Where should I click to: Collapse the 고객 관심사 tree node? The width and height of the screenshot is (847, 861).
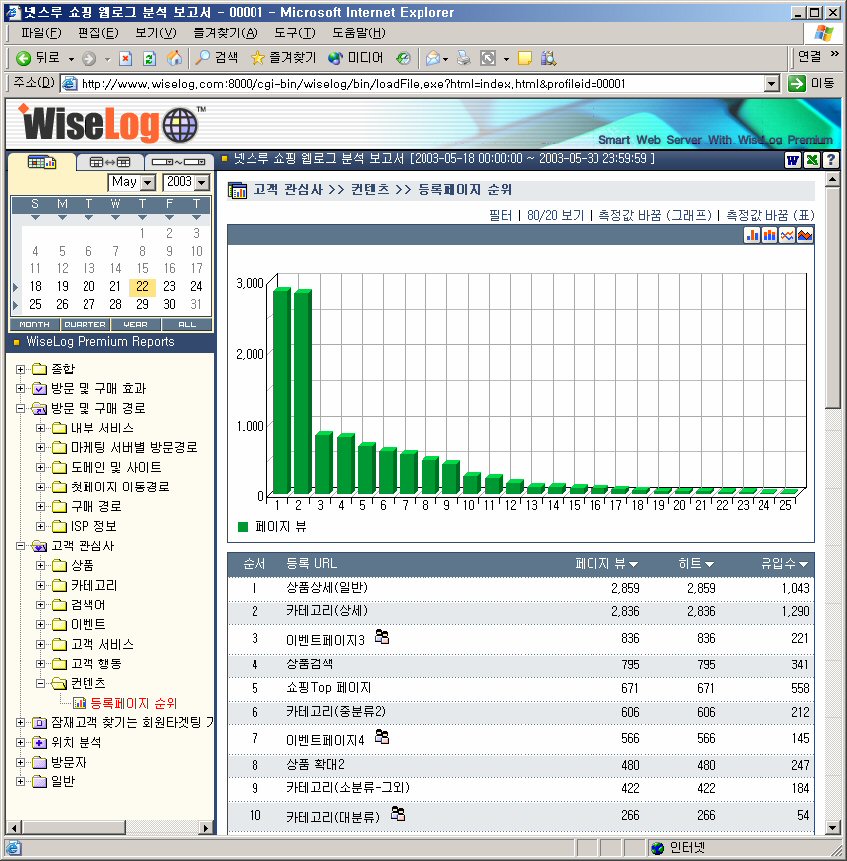pos(21,546)
